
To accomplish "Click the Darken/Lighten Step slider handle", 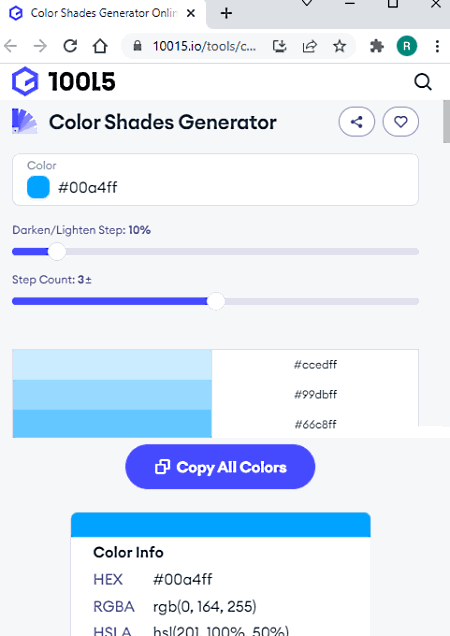I will click(57, 252).
